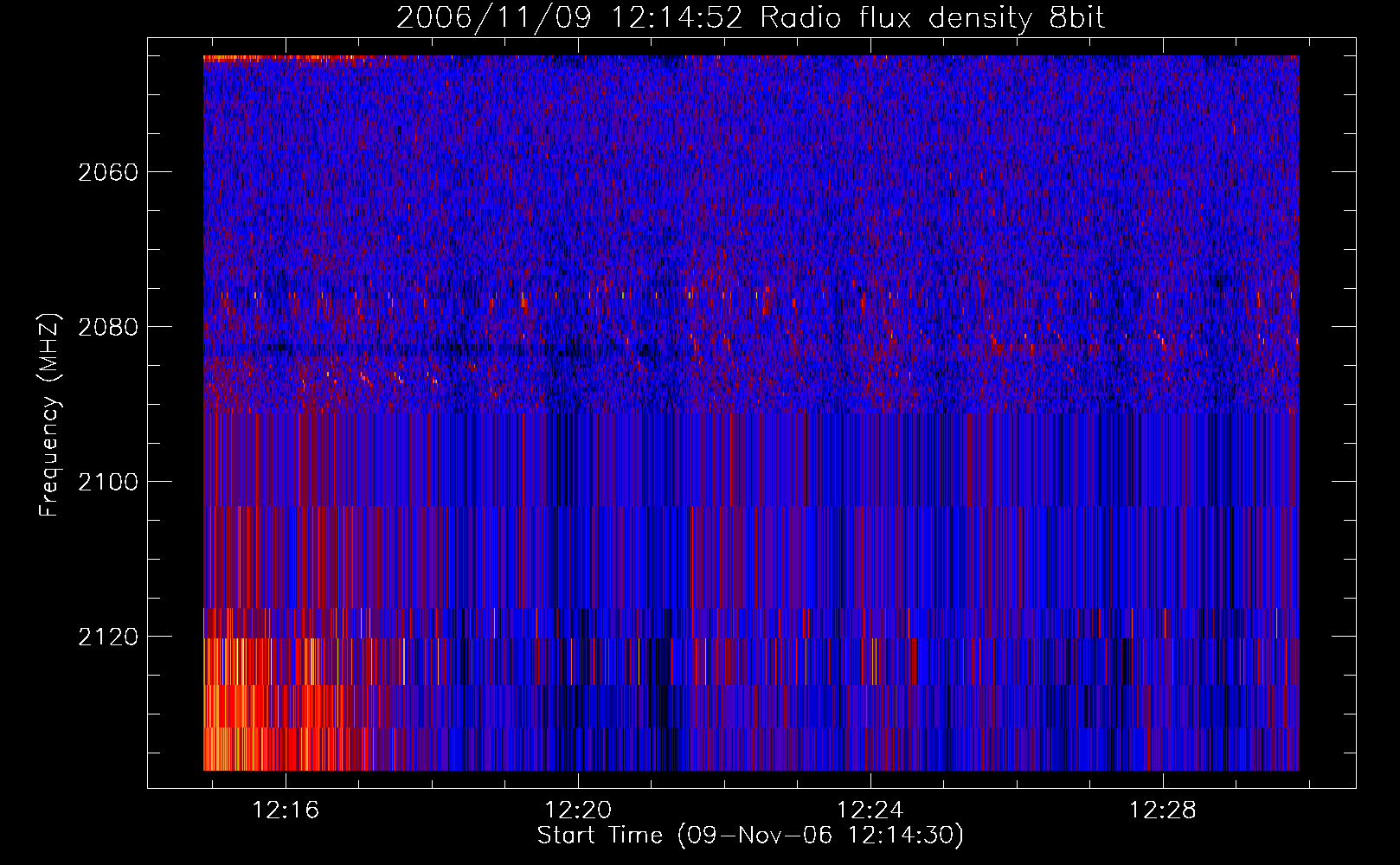
Task: Click the 'Start Time (09-Nov-06 12:14:30)' axis label
Action: pyautogui.click(x=750, y=836)
